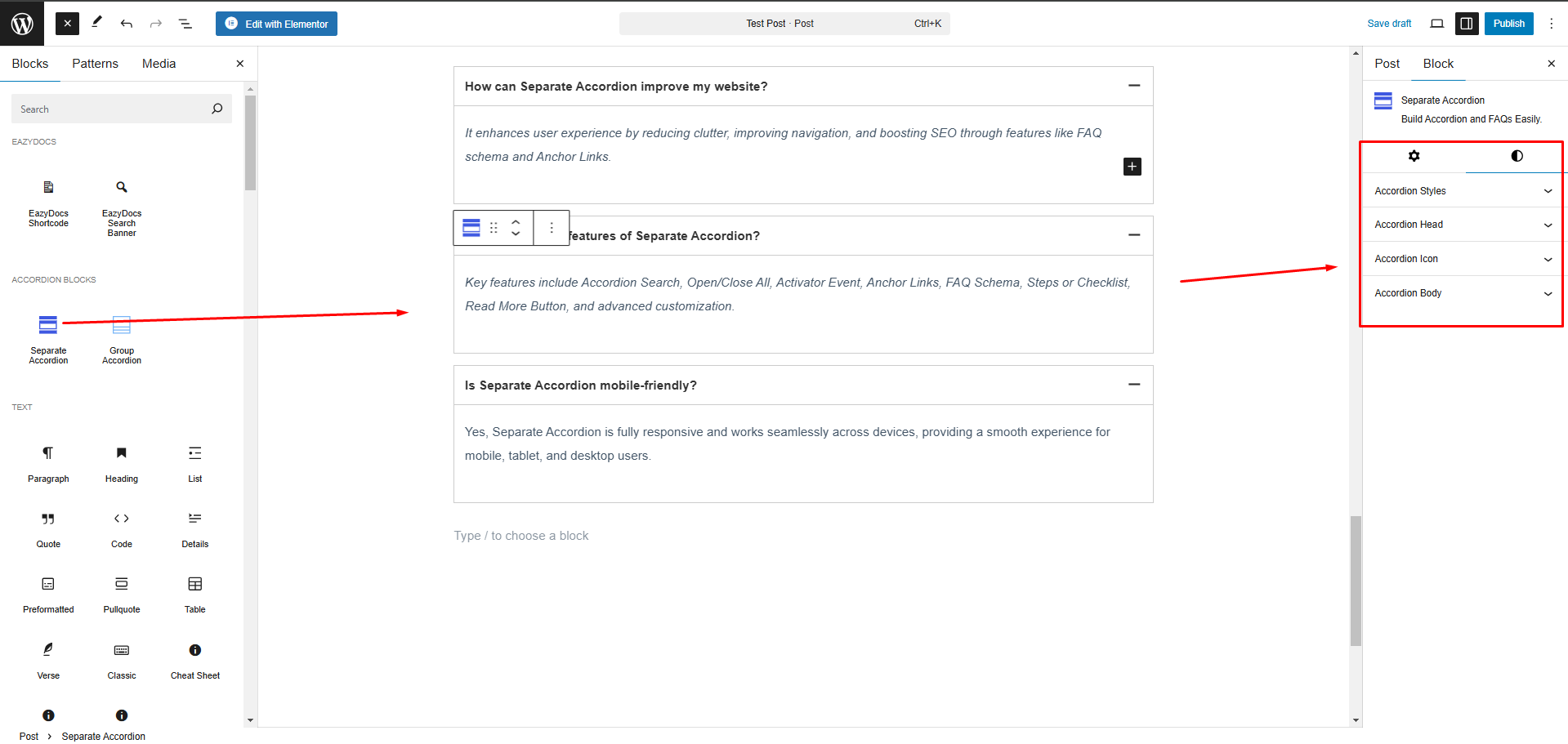
Task: Click the block inserter Search field
Action: [121, 108]
